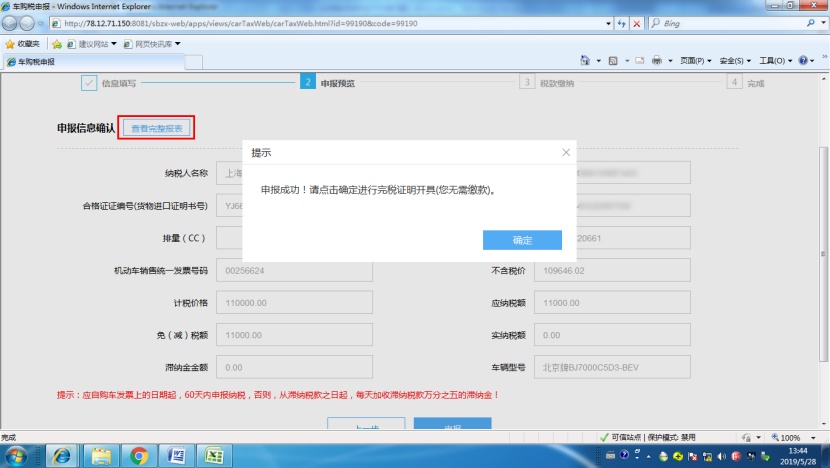830x468 pixels.
Task: Open 建议网站 suggested sites dropdown
Action: 92,44
